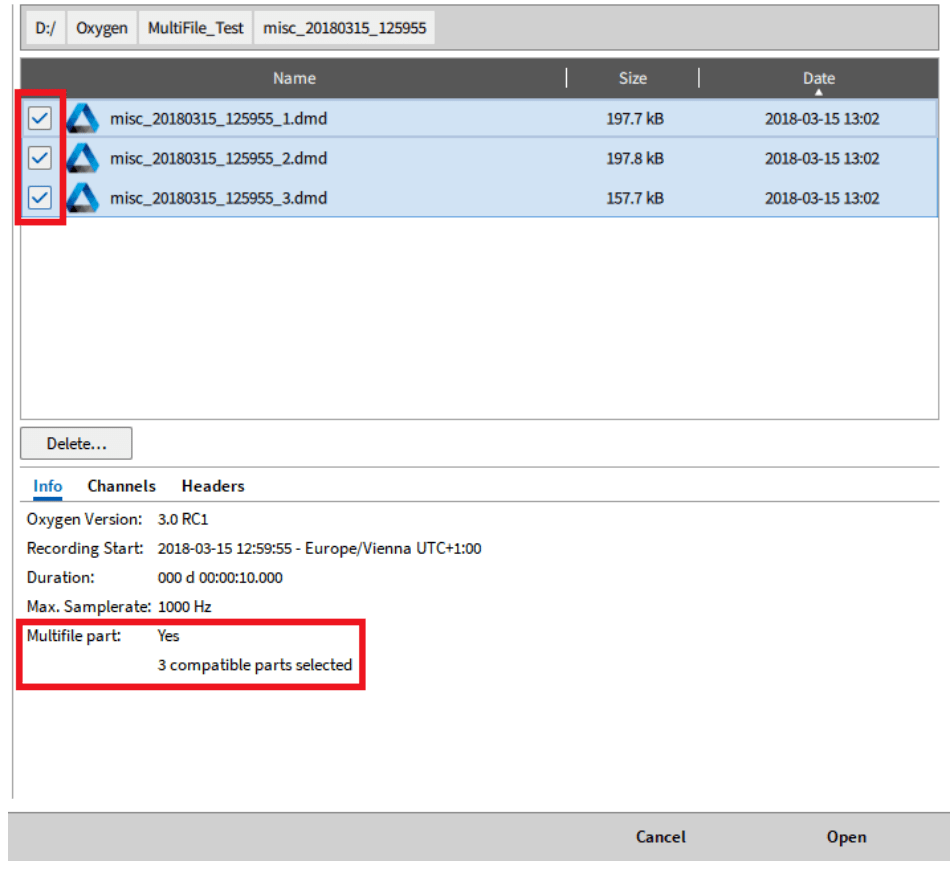
Task: Click the file icon of misc_20180315_125955_1.dmd
Action: [82, 119]
